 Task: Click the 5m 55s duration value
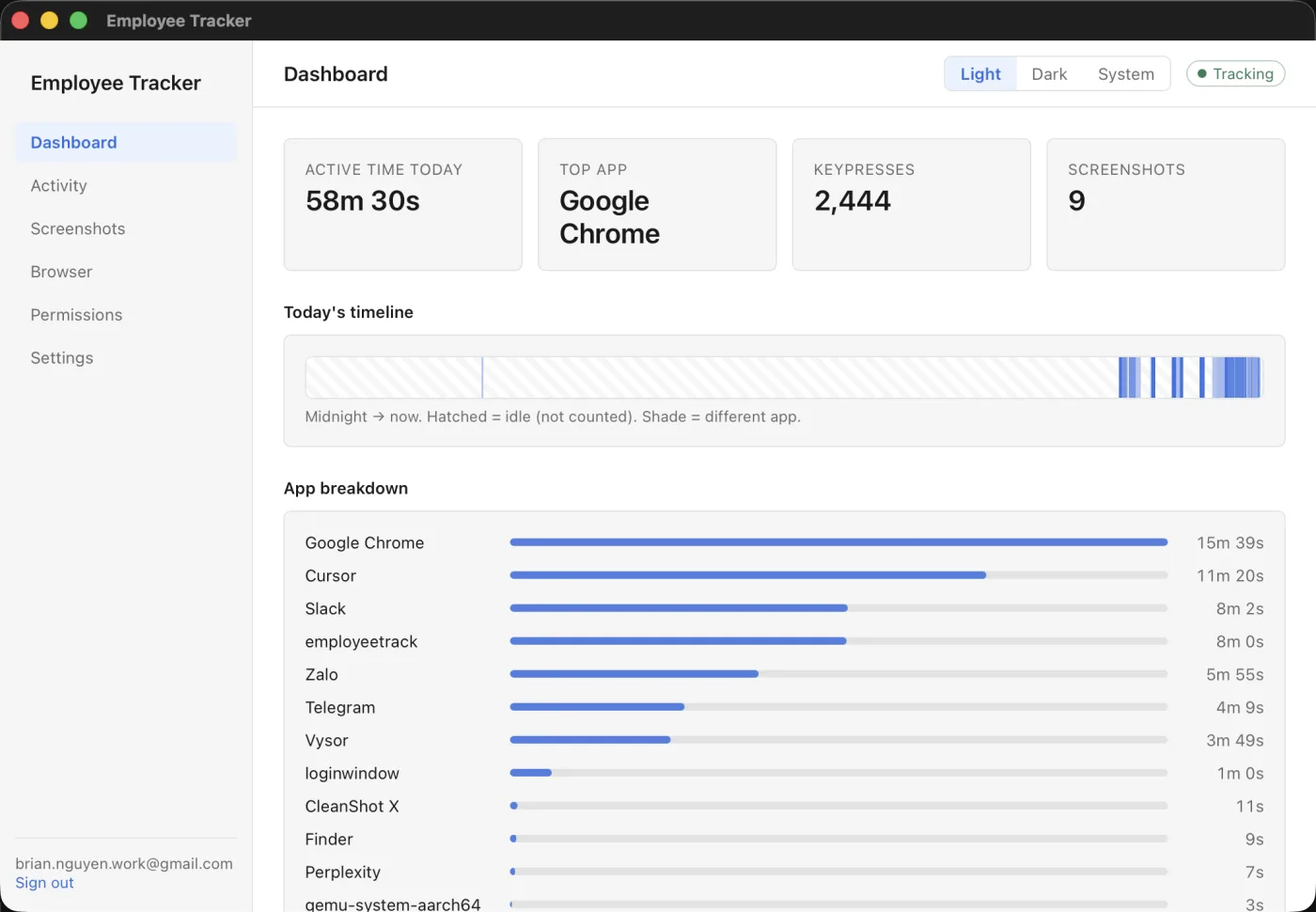tap(1235, 674)
